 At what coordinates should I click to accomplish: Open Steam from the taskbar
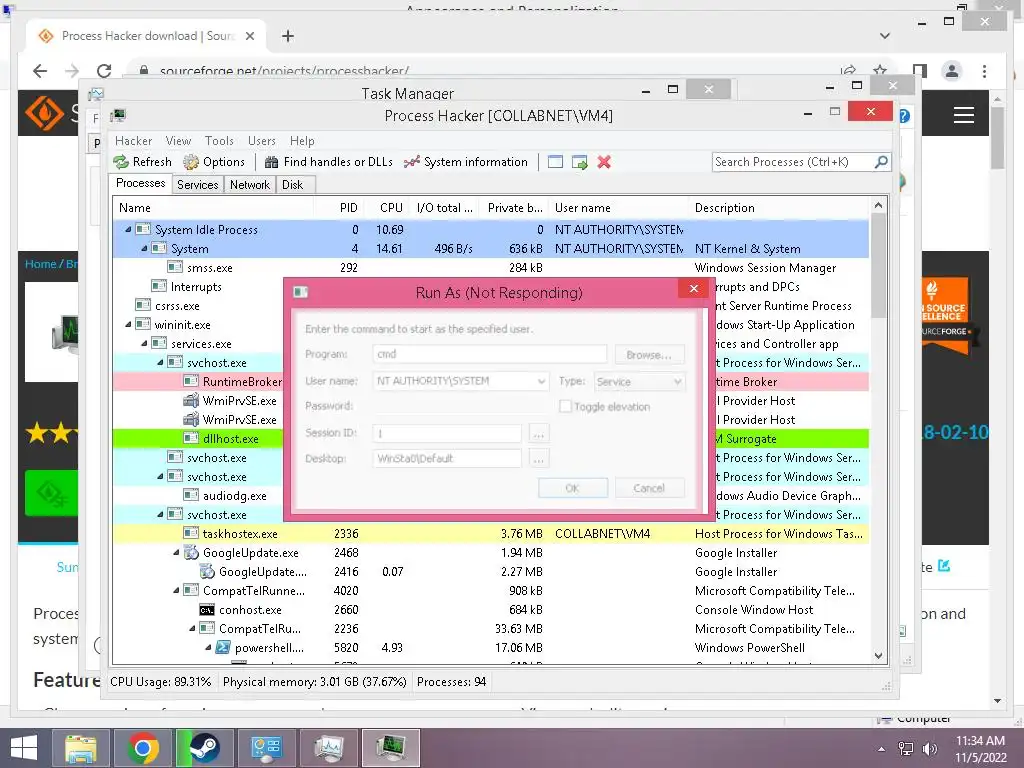pyautogui.click(x=204, y=748)
